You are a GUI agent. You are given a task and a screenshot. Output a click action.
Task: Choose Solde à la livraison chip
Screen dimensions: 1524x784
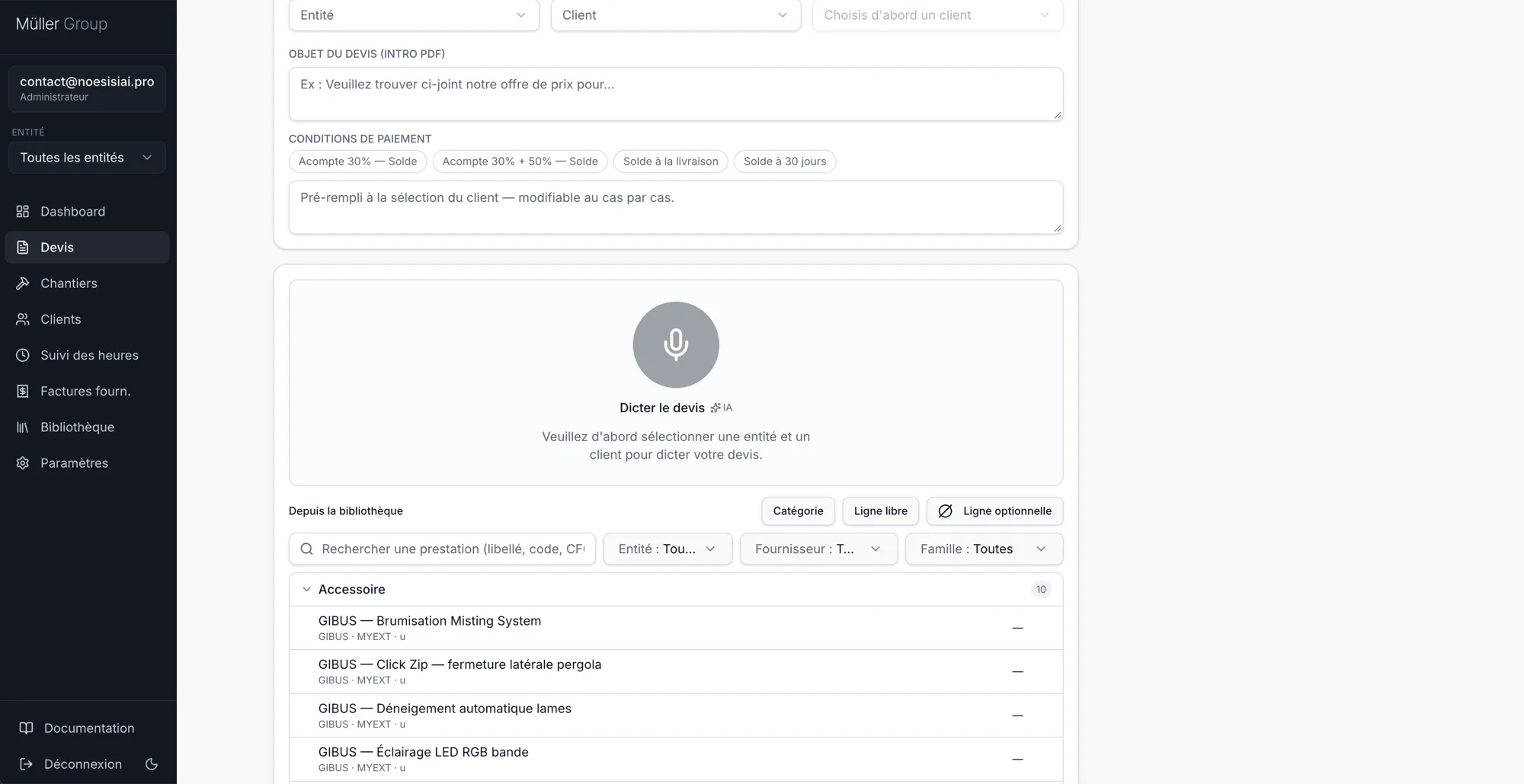point(671,162)
